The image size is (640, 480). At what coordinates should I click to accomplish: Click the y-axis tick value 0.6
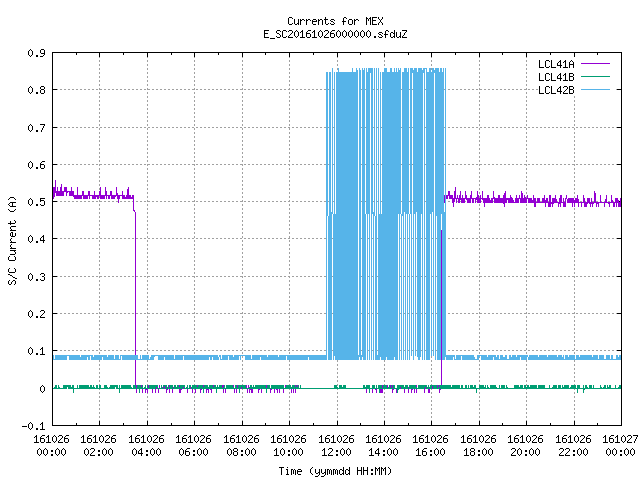[x=36, y=165]
